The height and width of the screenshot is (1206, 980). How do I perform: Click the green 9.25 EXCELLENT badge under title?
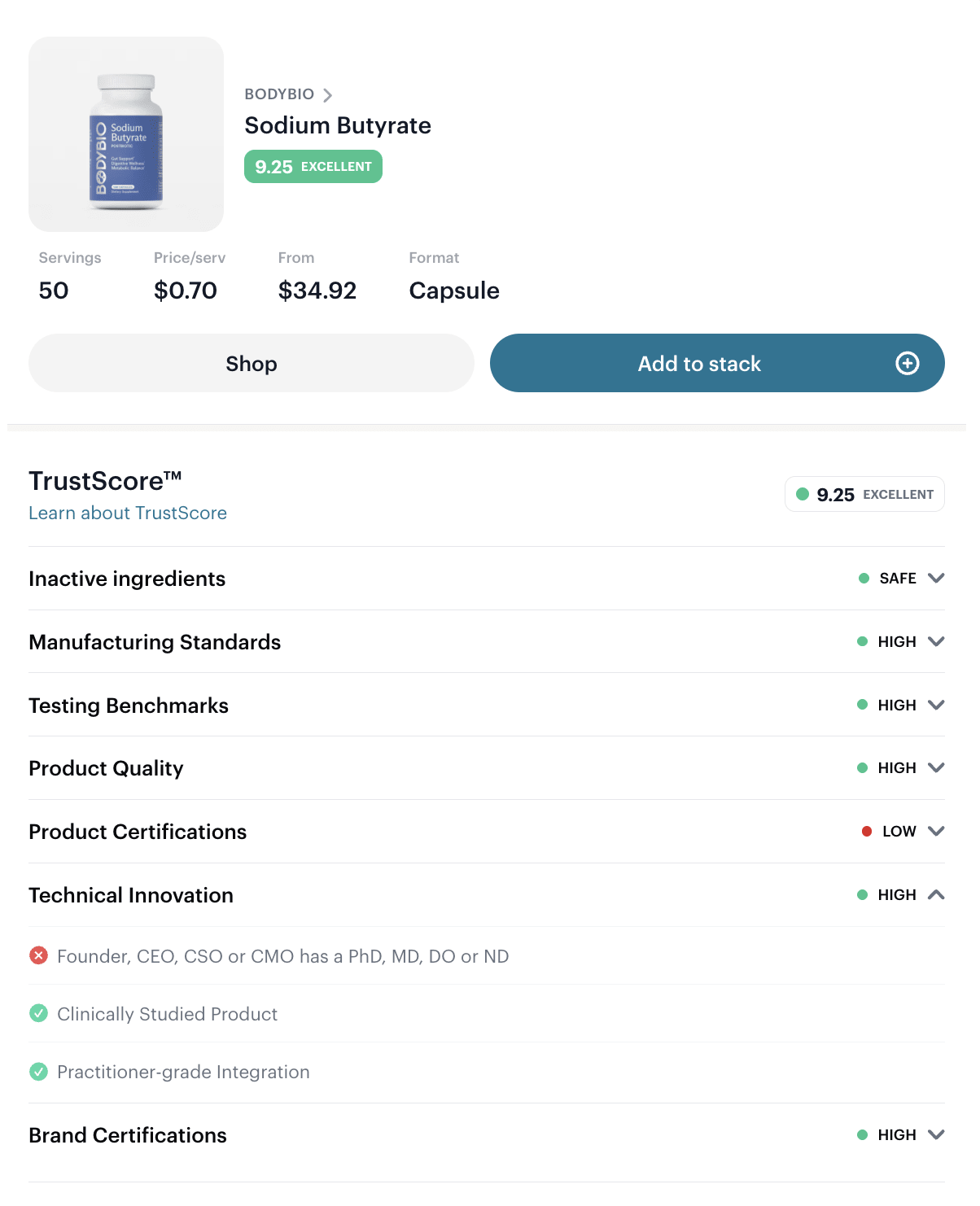[x=313, y=166]
